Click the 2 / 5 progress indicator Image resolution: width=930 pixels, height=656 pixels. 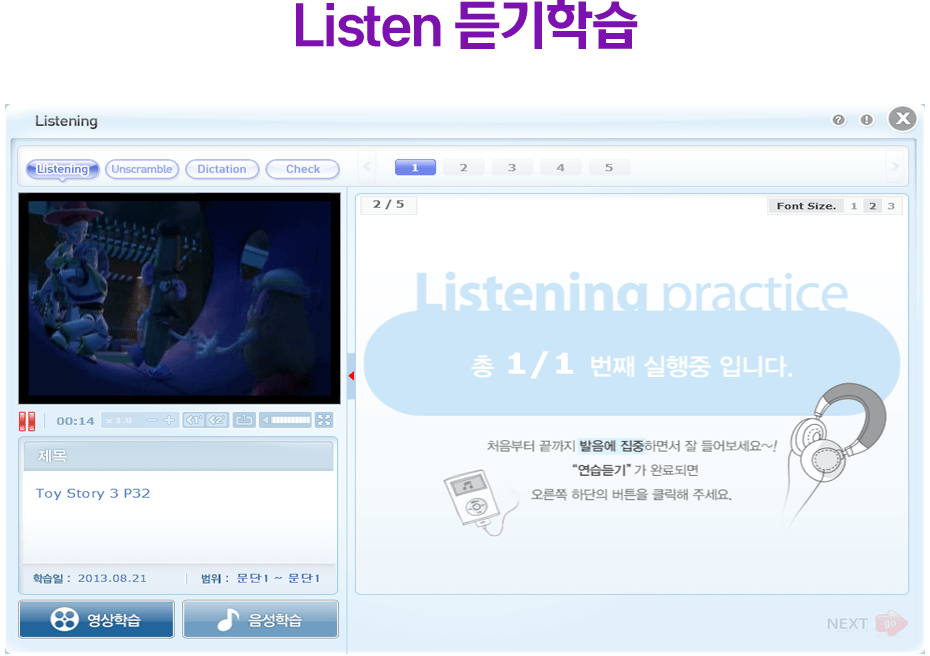pos(388,205)
